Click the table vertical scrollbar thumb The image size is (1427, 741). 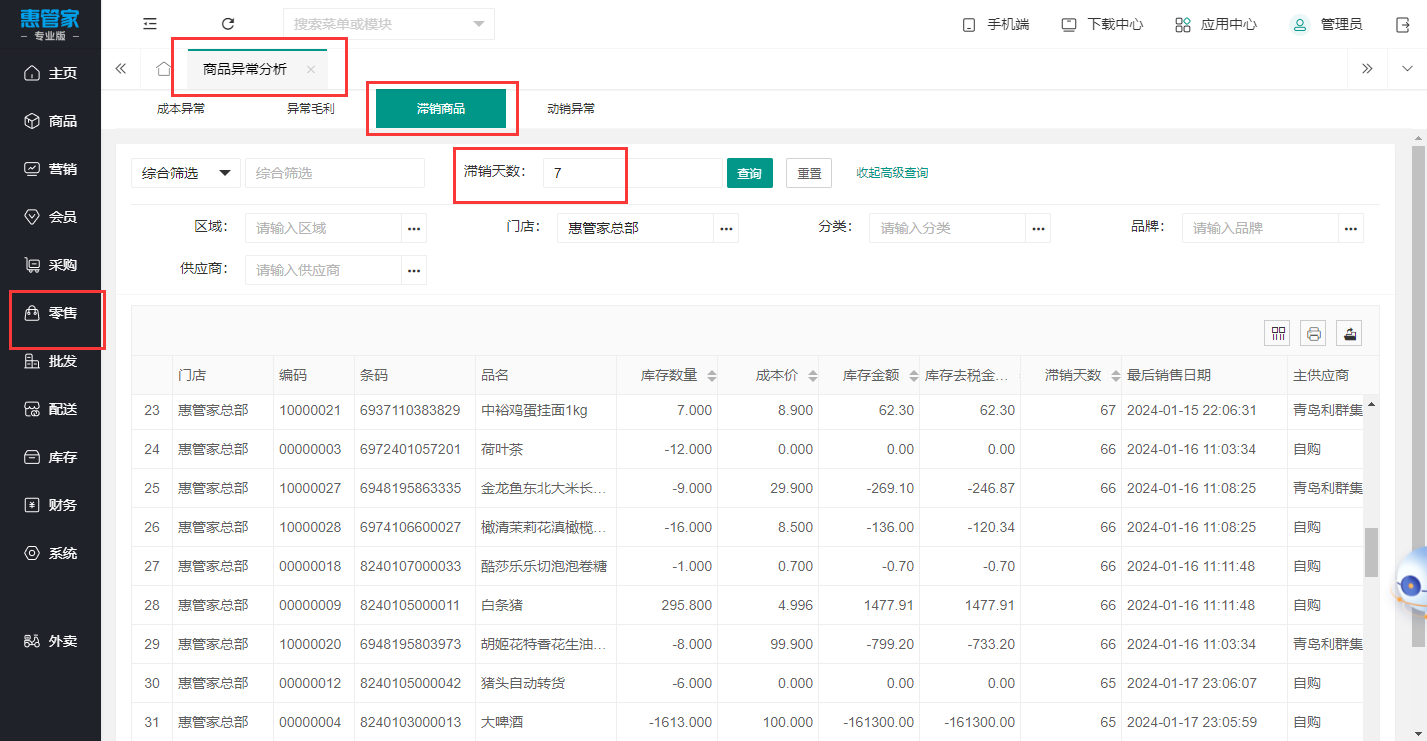click(1371, 553)
